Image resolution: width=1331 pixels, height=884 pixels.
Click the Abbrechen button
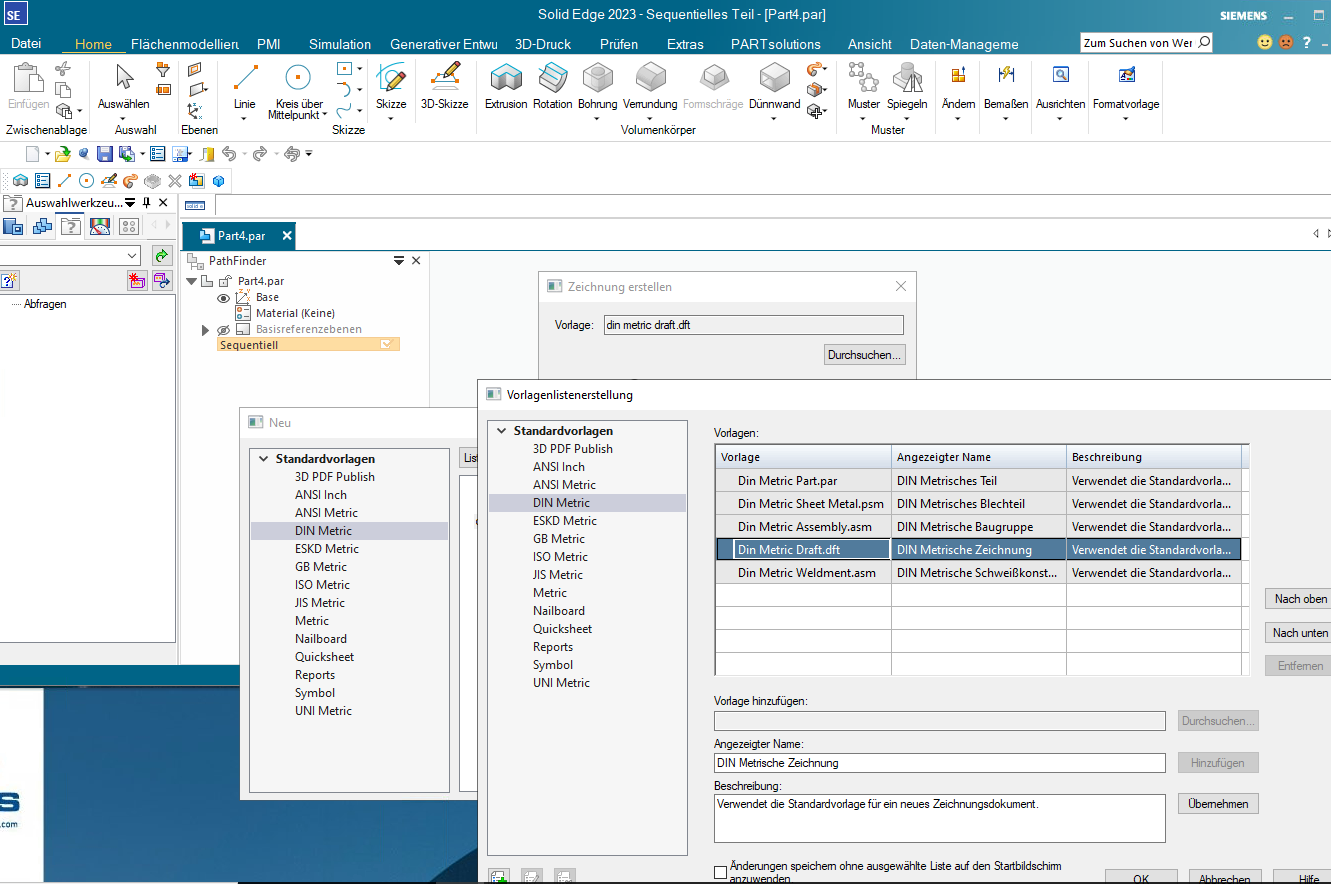pos(1225,877)
